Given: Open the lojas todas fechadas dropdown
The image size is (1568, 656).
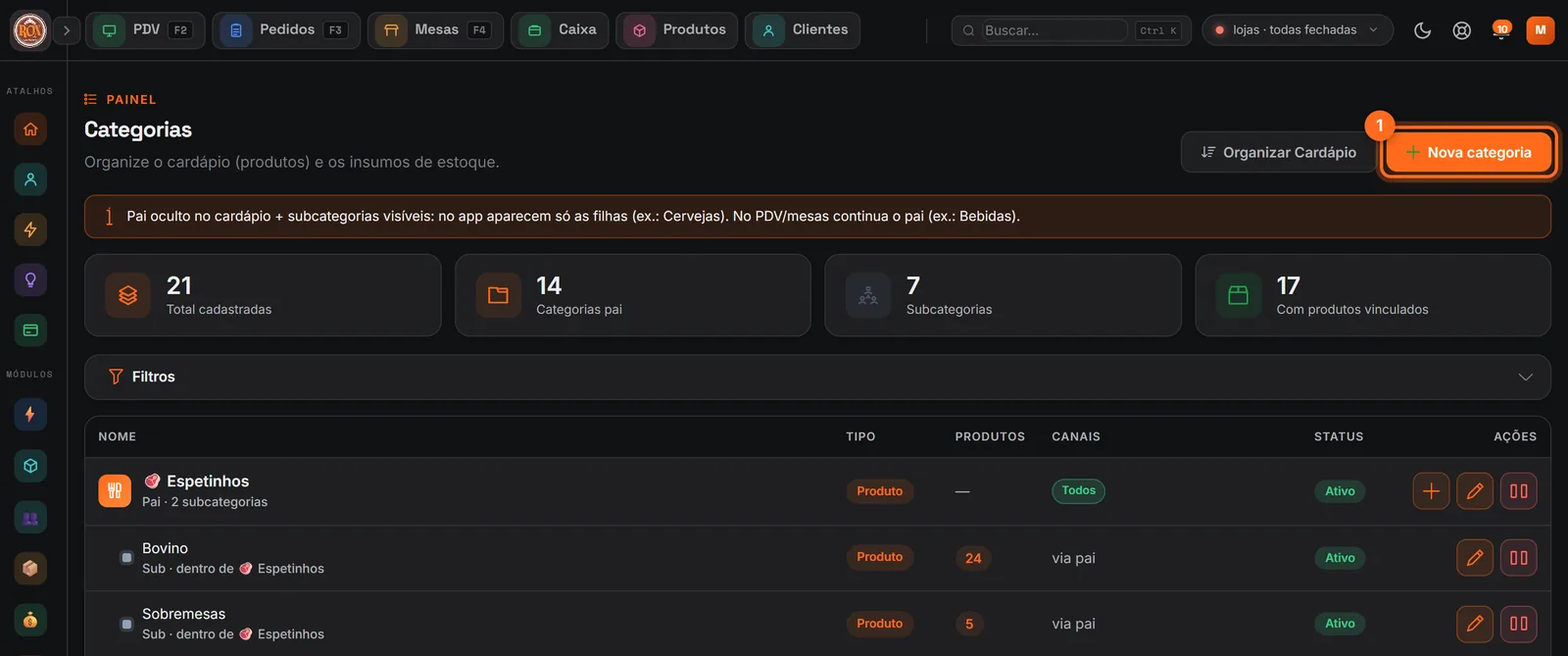Looking at the screenshot, I should point(1298,30).
